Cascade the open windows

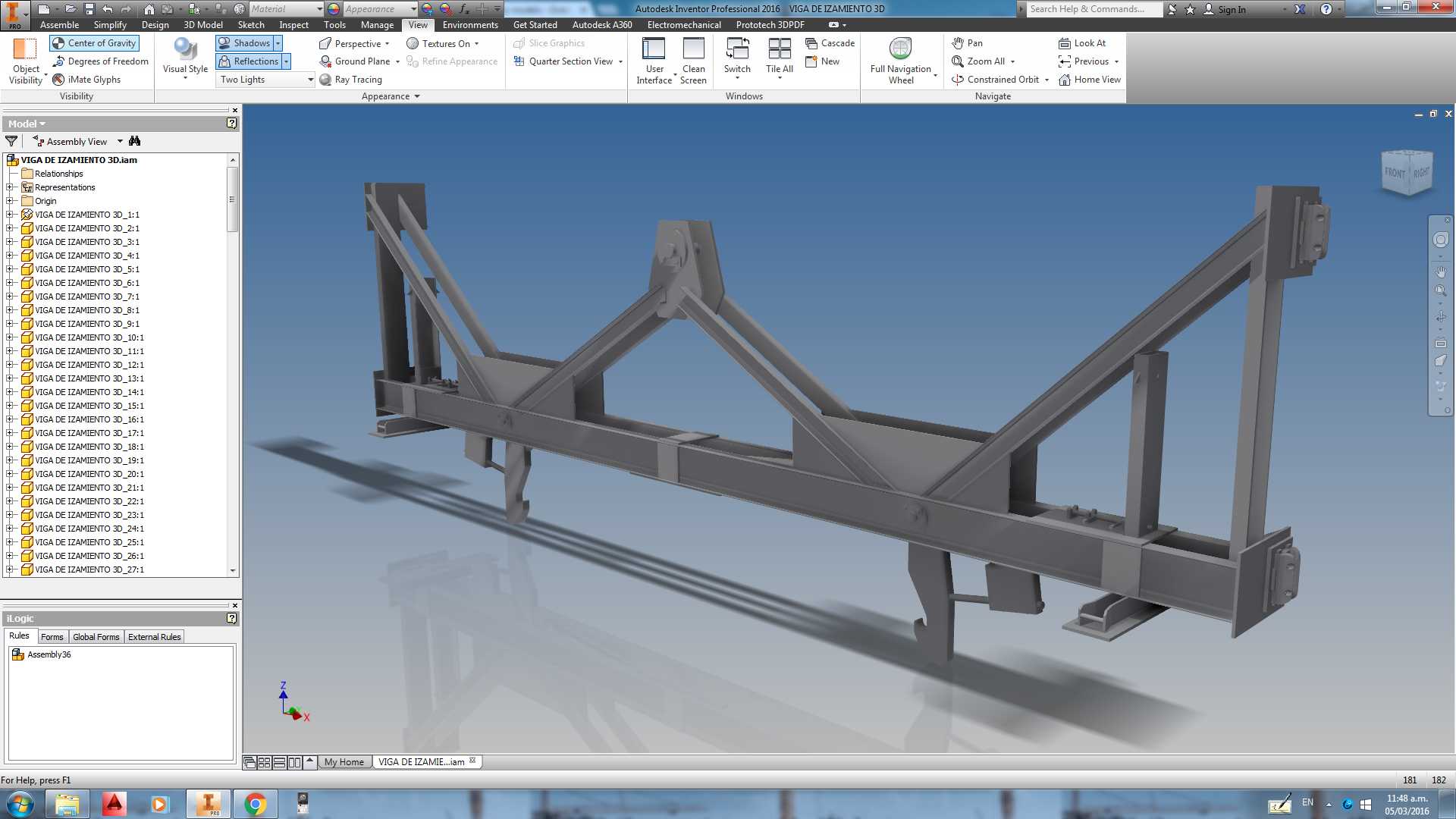[x=830, y=43]
